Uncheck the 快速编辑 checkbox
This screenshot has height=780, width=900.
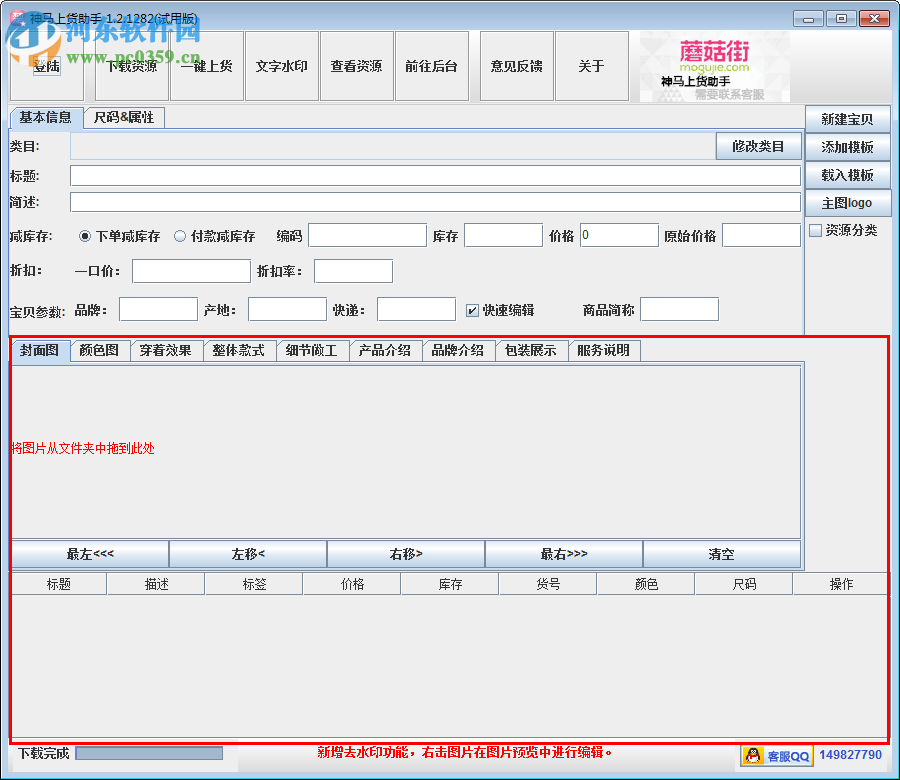[473, 309]
